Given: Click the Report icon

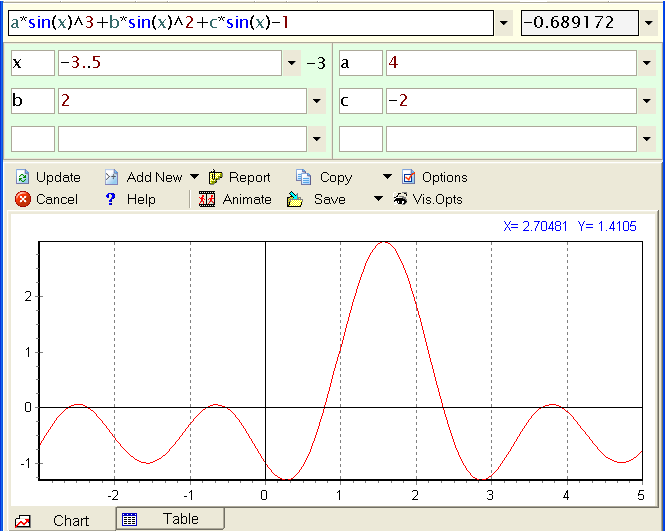Looking at the screenshot, I should pos(215,177).
